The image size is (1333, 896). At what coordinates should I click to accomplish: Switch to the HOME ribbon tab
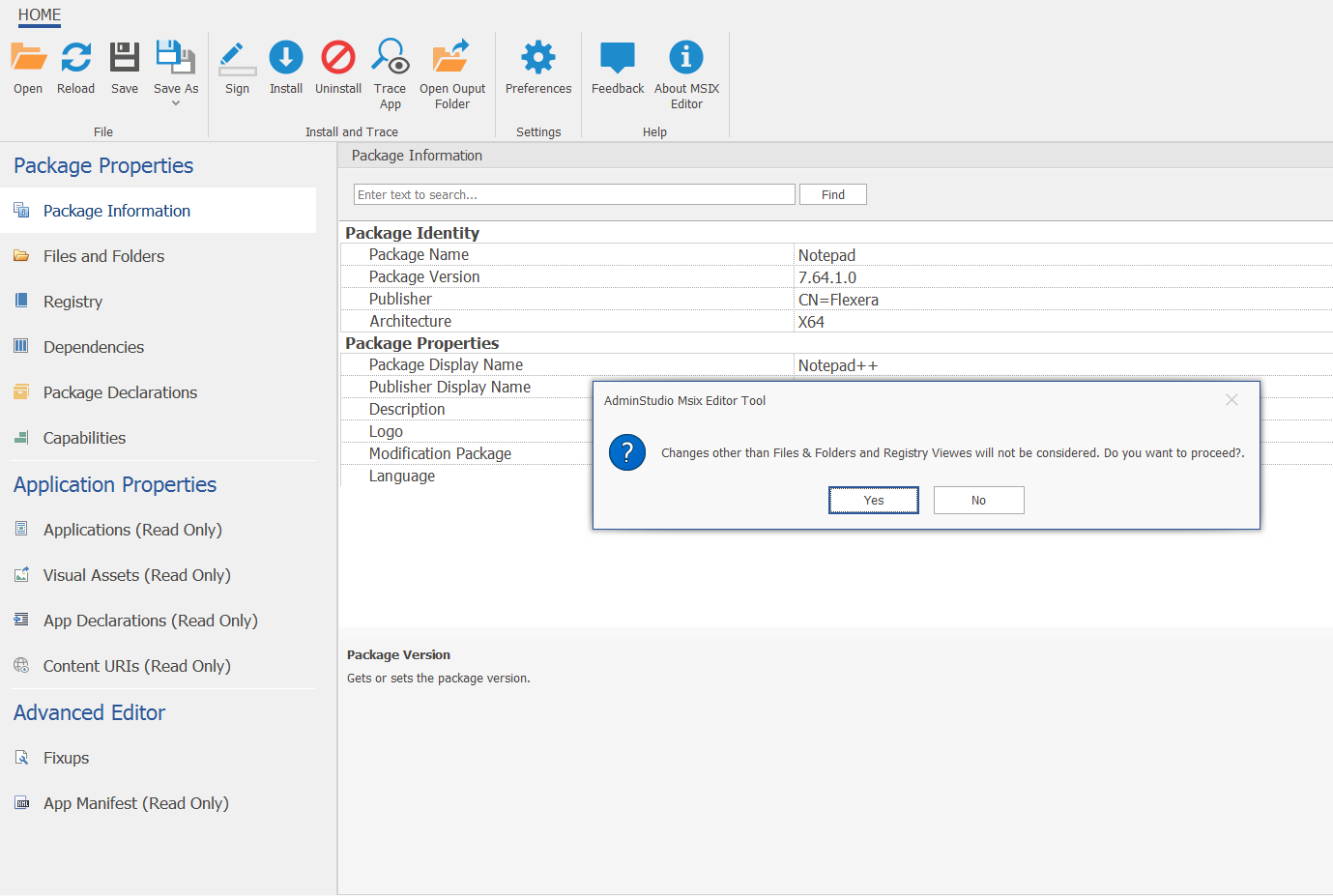tap(40, 14)
